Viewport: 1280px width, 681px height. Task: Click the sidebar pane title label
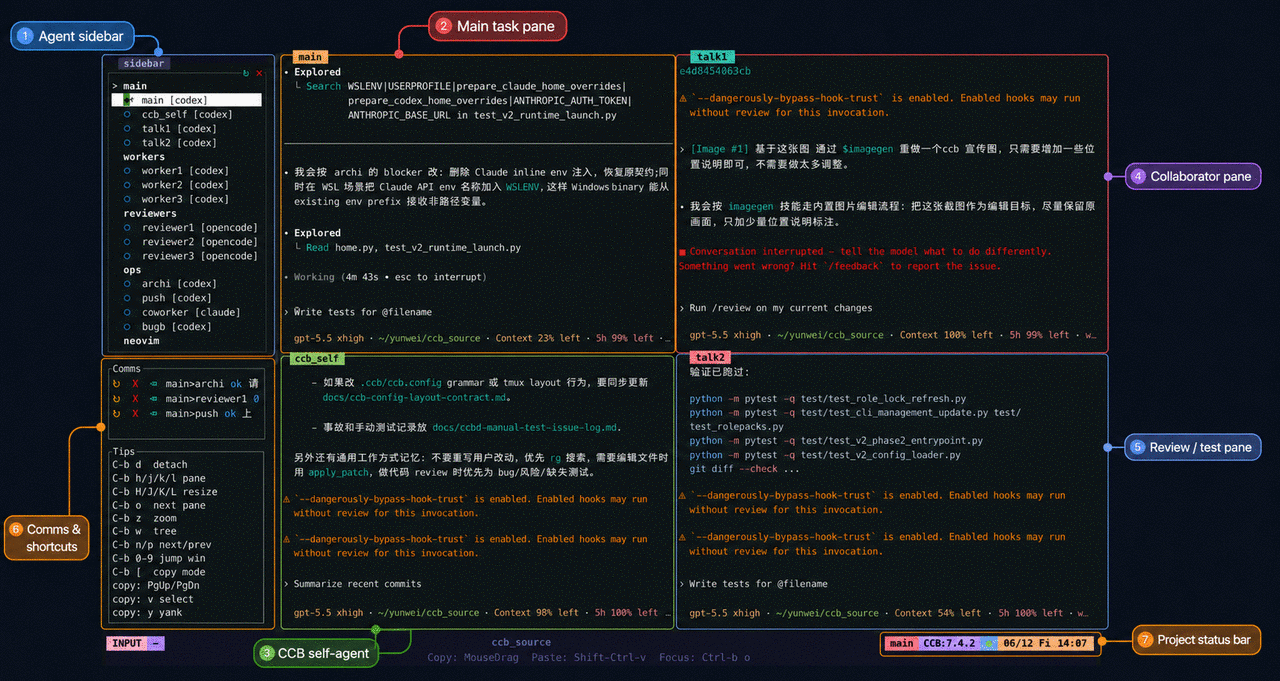point(145,63)
